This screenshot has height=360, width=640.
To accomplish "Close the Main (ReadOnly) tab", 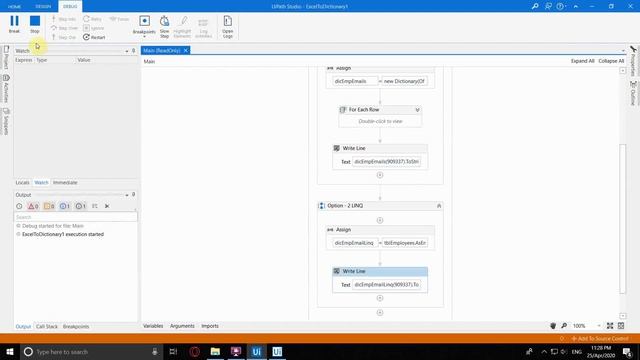I will click(186, 50).
